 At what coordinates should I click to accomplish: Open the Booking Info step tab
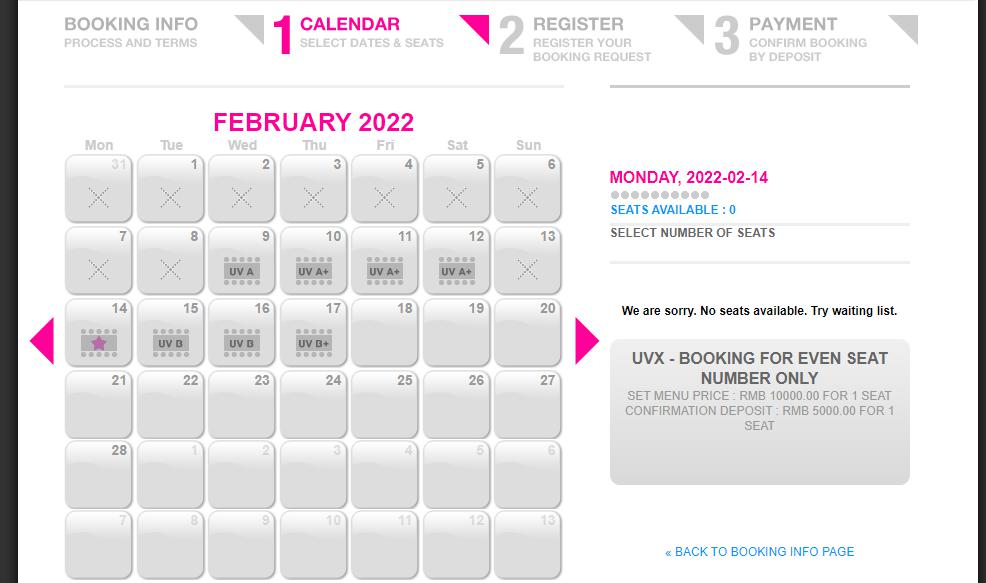coord(131,32)
